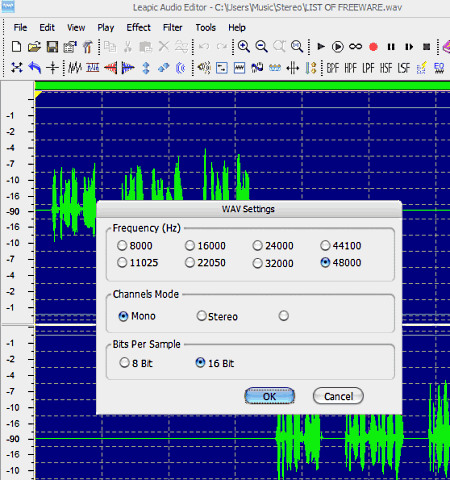
Task: Choose the Stereo channels mode
Action: click(x=217, y=316)
